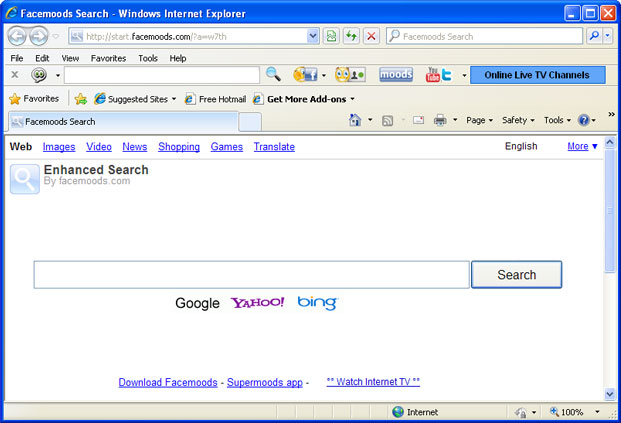This screenshot has height=423, width=621.
Task: Open the Translate link
Action: (x=274, y=147)
